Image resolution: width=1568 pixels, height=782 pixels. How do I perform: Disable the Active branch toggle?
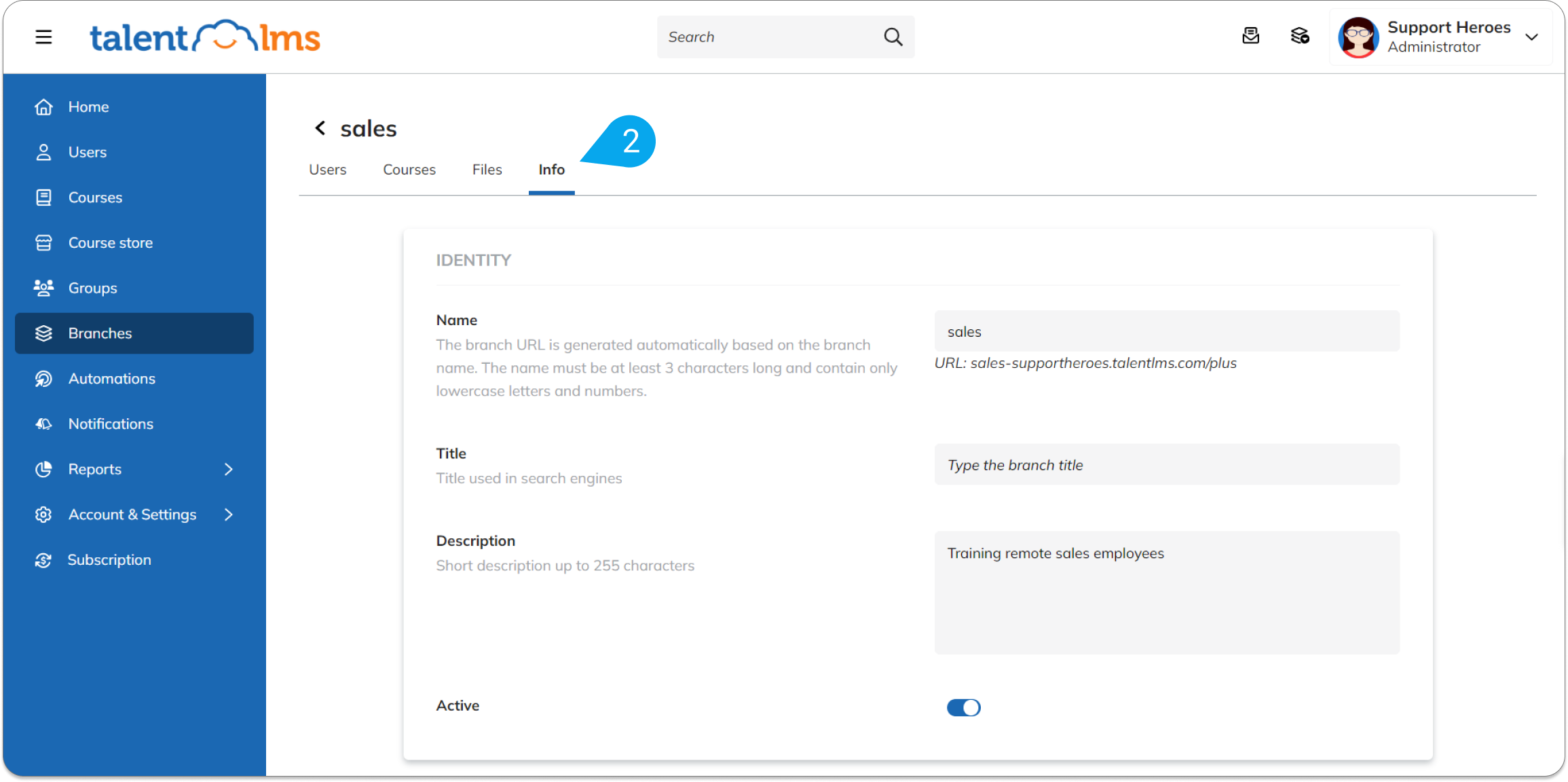coord(963,707)
